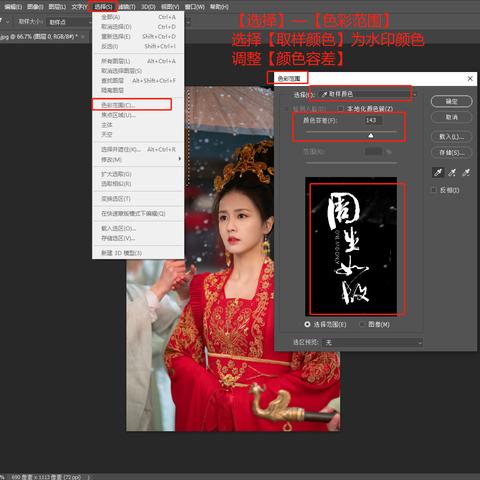Choose 选取相似(R) from the menu

[x=138, y=184]
